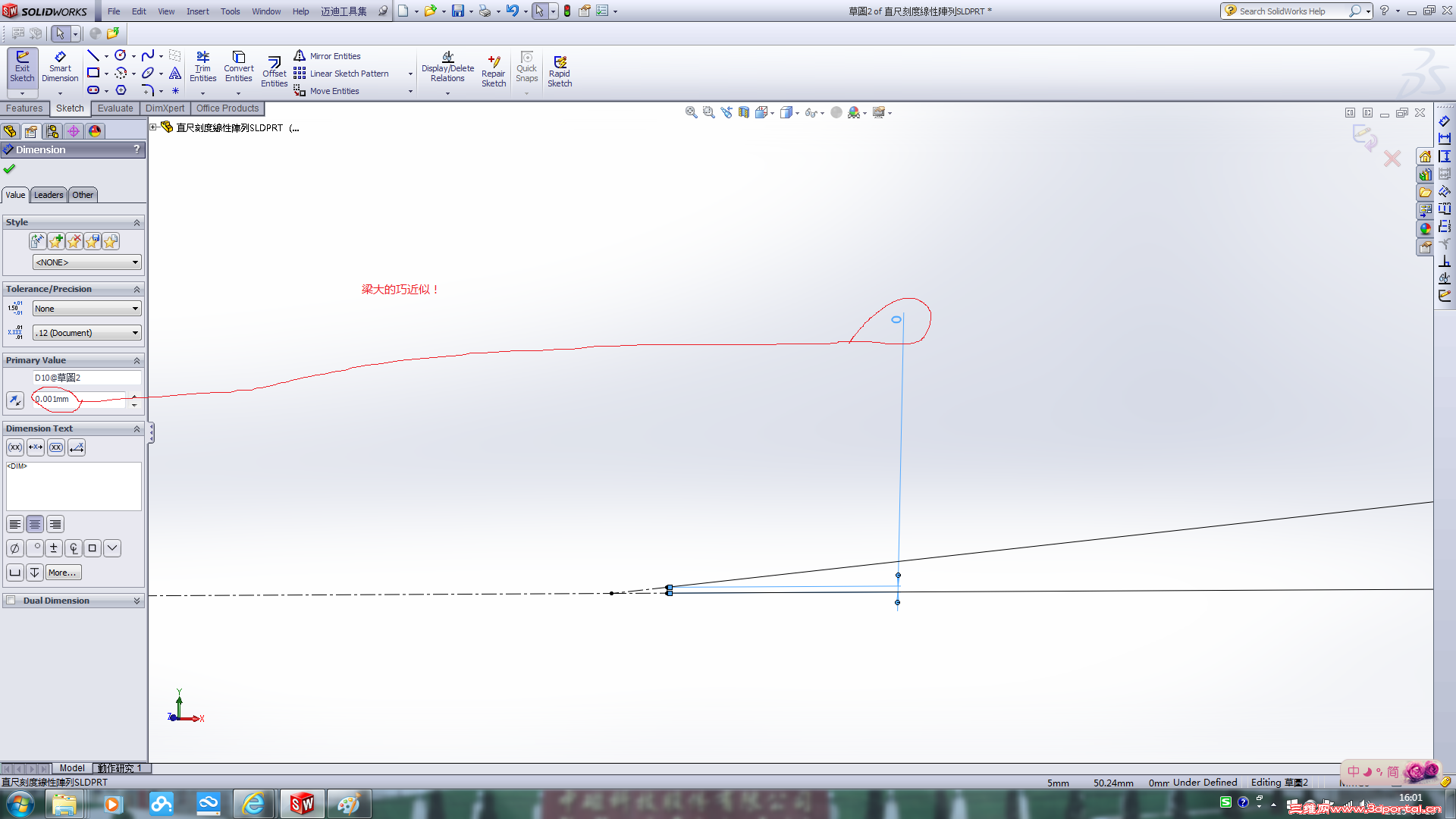Click Move Entities
The height and width of the screenshot is (819, 1456).
[326, 91]
